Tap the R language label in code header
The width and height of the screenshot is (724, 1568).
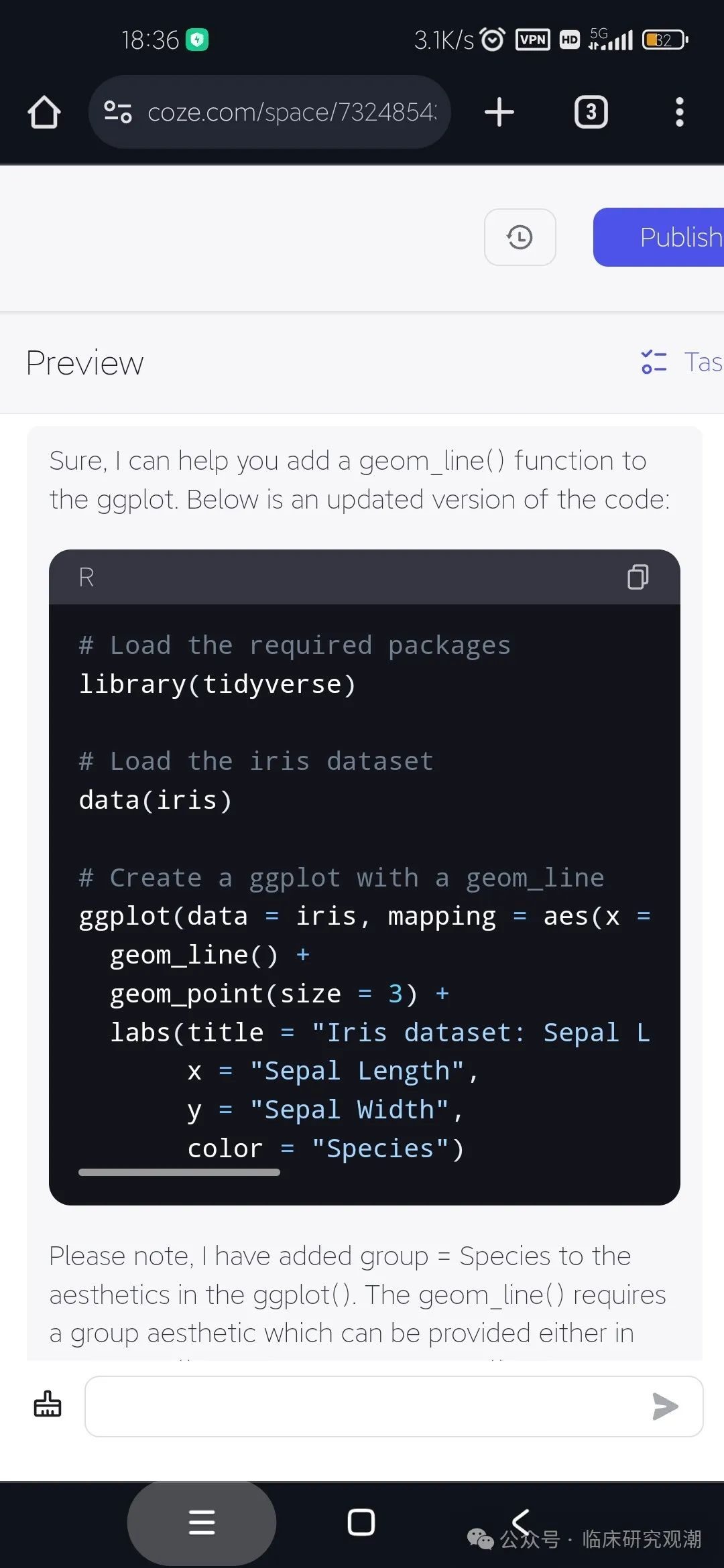[x=86, y=577]
